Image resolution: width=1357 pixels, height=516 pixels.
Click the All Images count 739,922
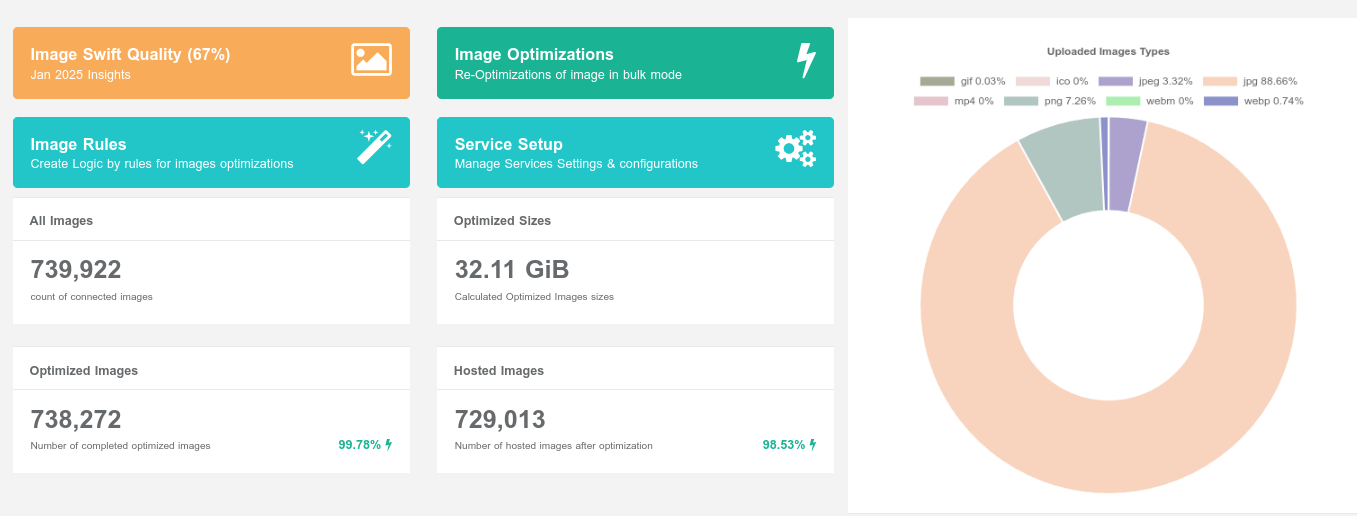coord(76,270)
